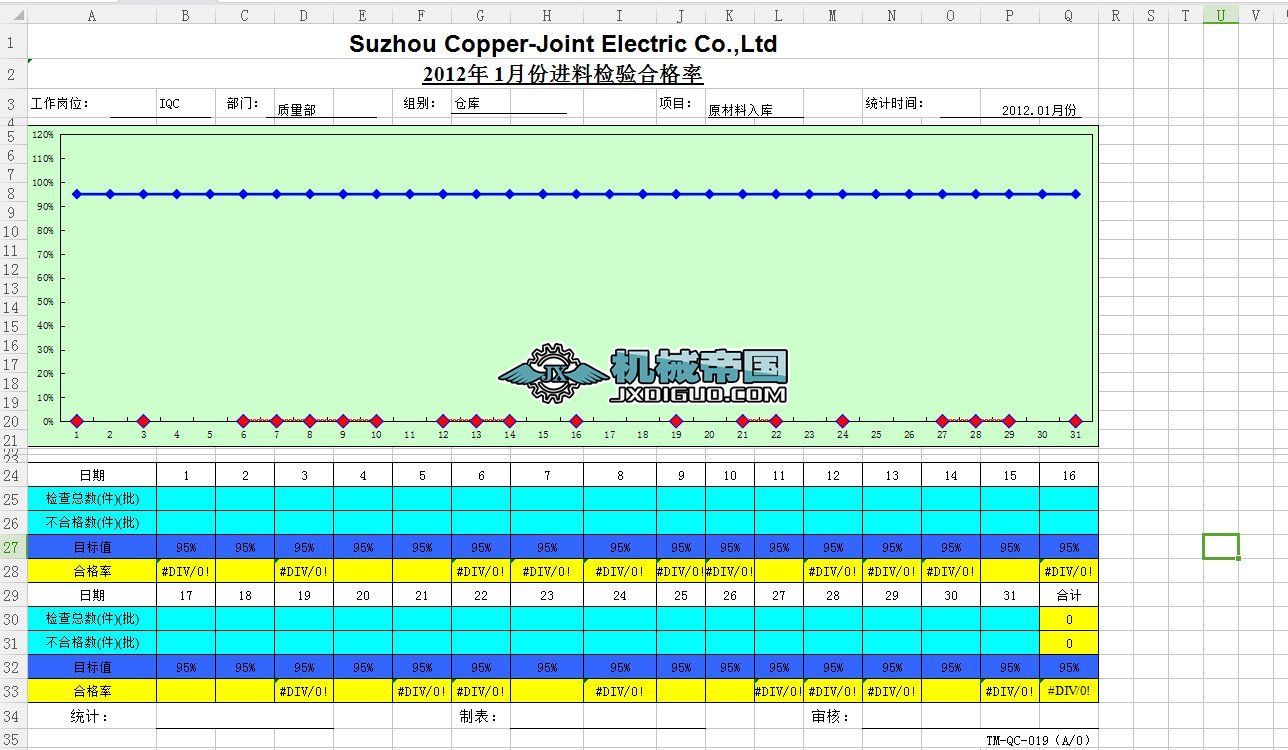This screenshot has height=750, width=1288.
Task: Select date cell 17 in row 29
Action: click(x=186, y=595)
